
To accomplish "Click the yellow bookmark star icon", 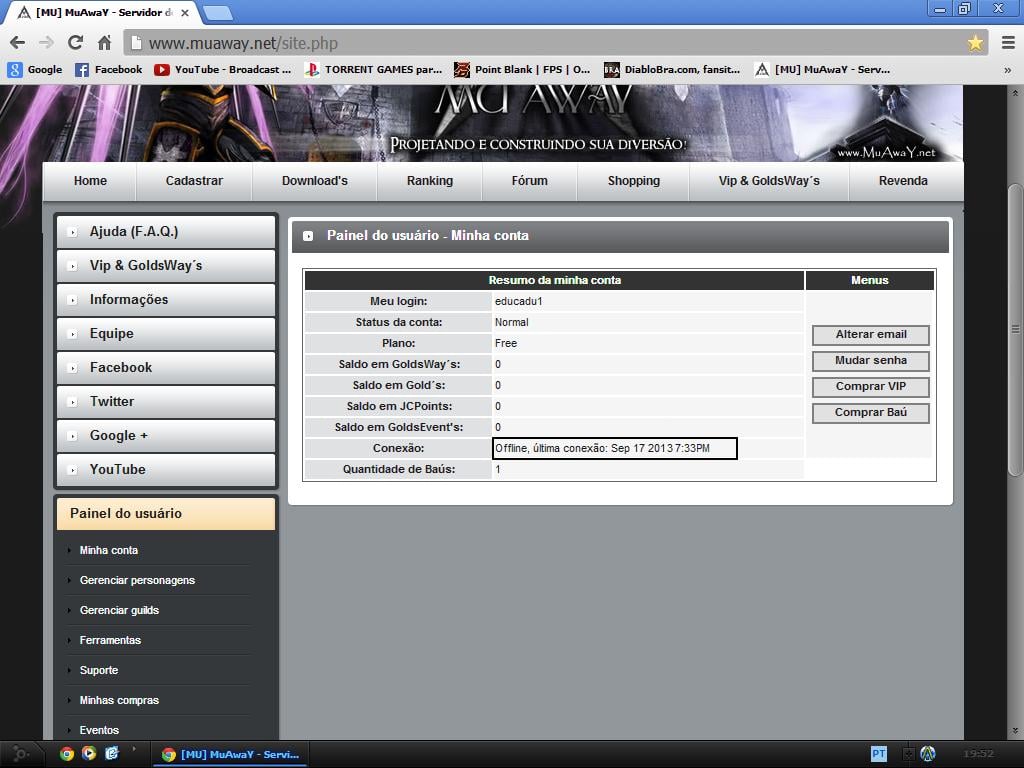I will click(x=975, y=43).
